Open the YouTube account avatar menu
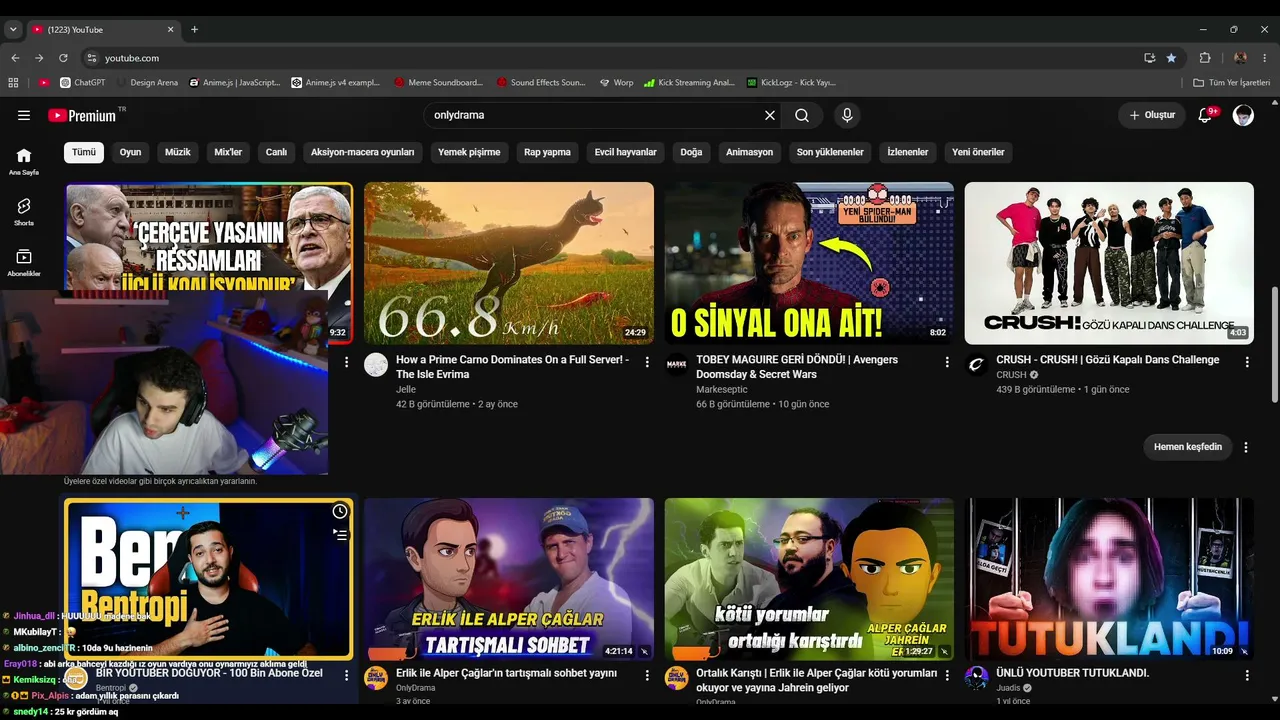The width and height of the screenshot is (1280, 720). click(1243, 115)
